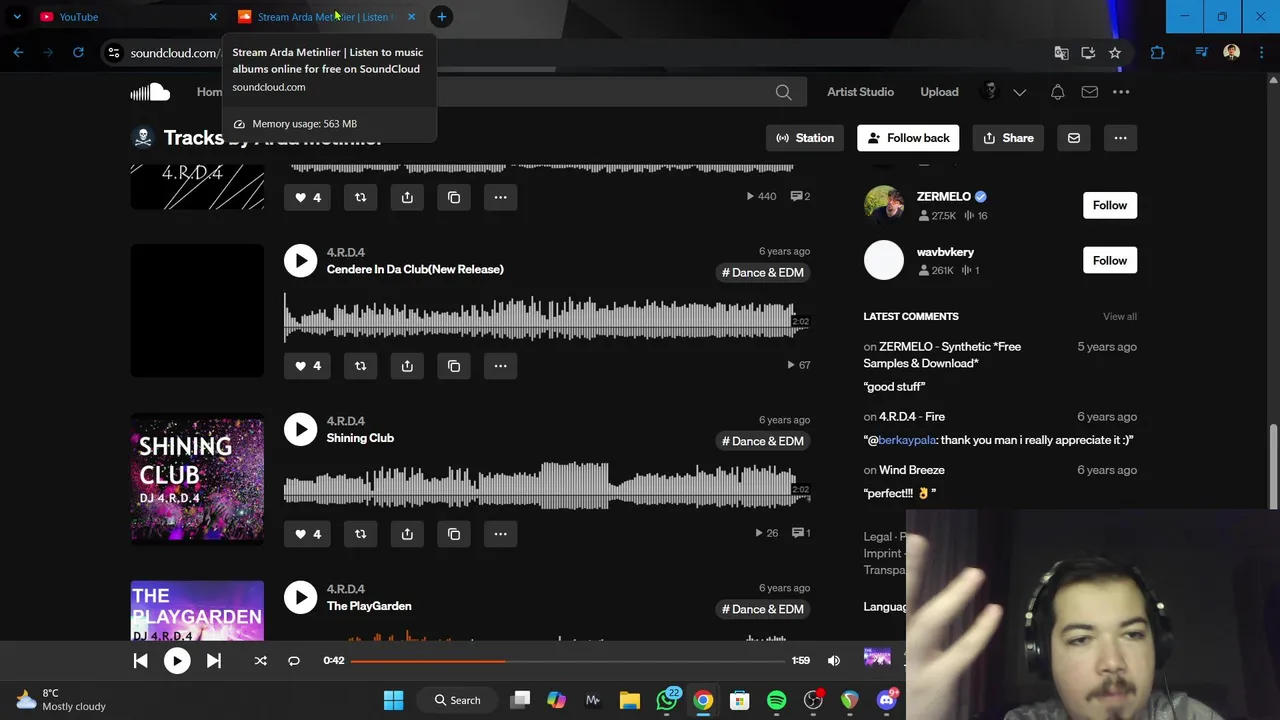
Task: Play the Shining Club track
Action: tap(300, 429)
